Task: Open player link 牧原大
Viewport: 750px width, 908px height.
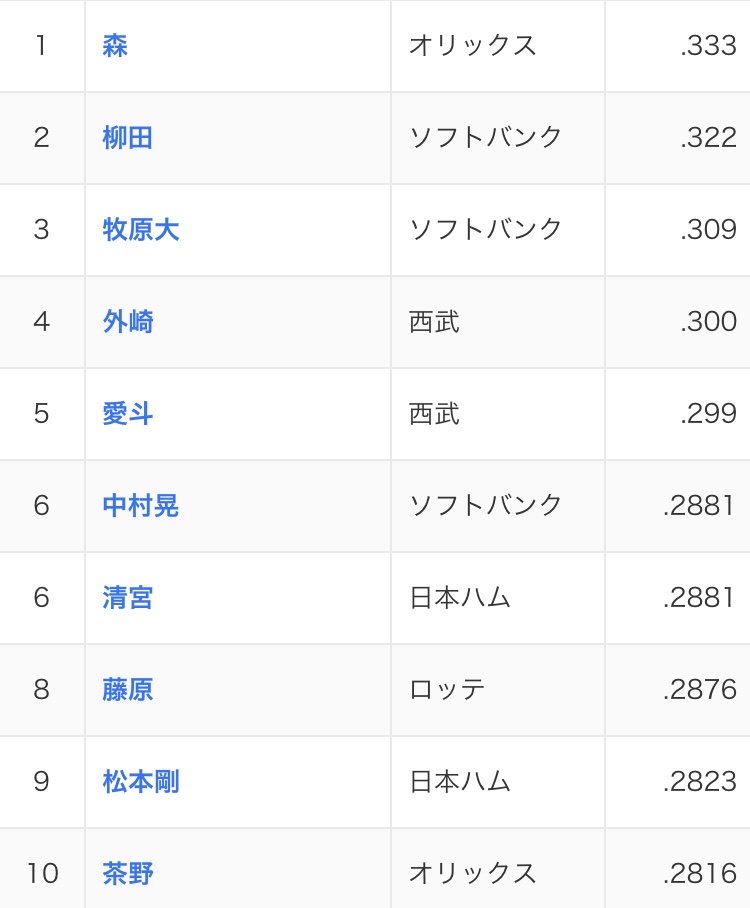Action: (x=141, y=229)
